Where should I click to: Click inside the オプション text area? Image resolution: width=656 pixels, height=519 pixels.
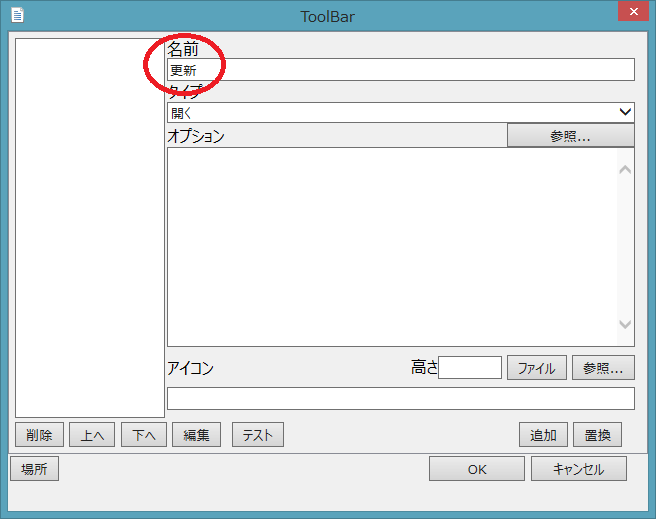click(x=390, y=246)
